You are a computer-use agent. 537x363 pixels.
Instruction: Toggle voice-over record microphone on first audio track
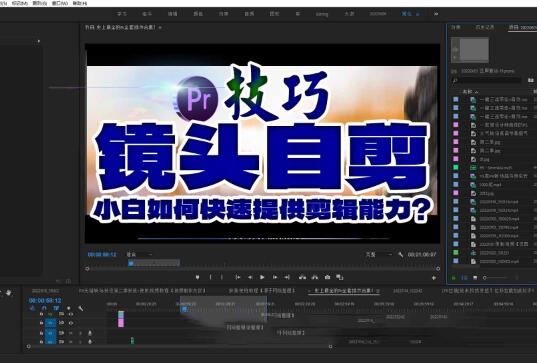tap(90, 333)
